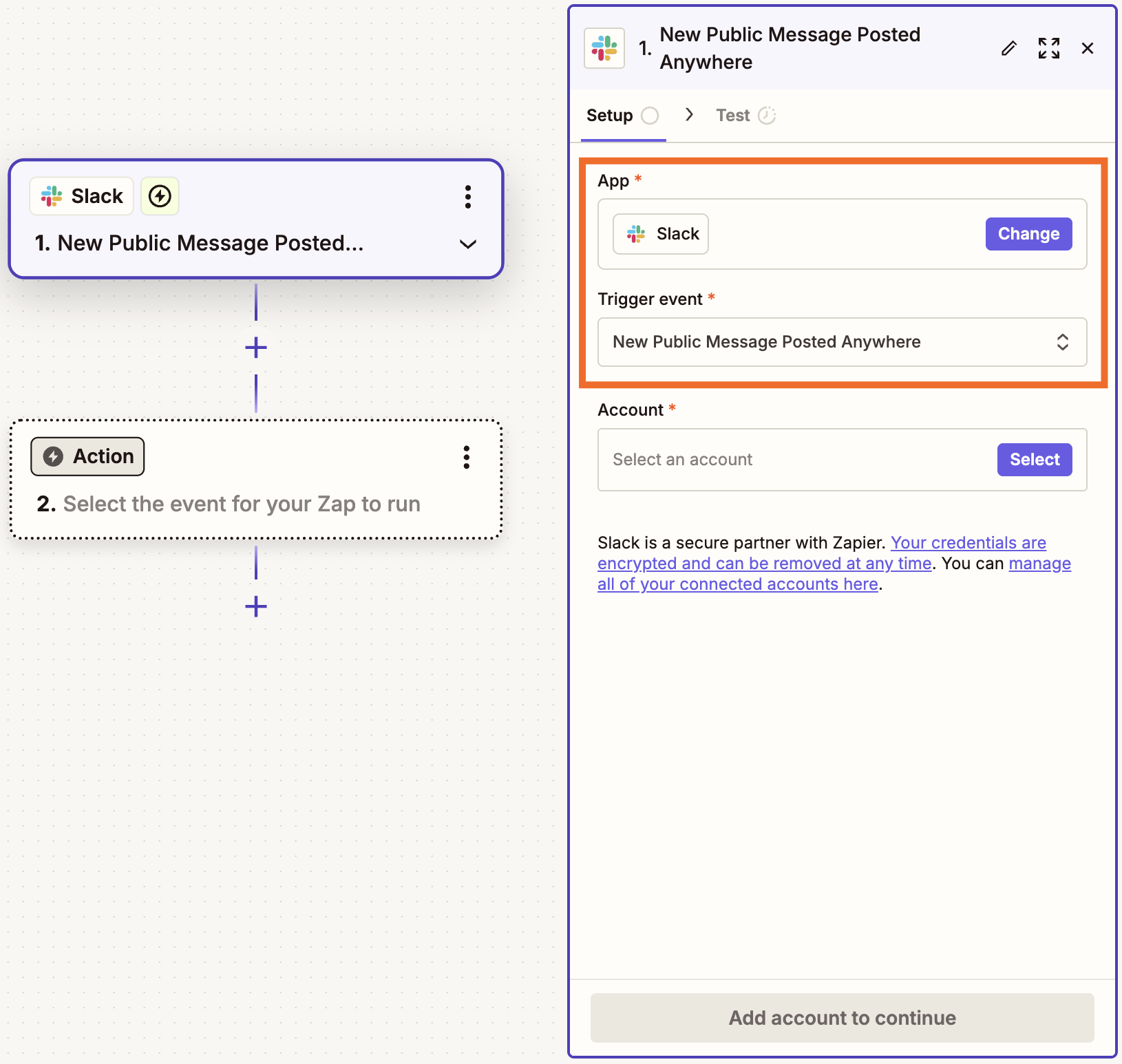Click Select to choose an account
1122x1064 pixels.
click(1034, 459)
